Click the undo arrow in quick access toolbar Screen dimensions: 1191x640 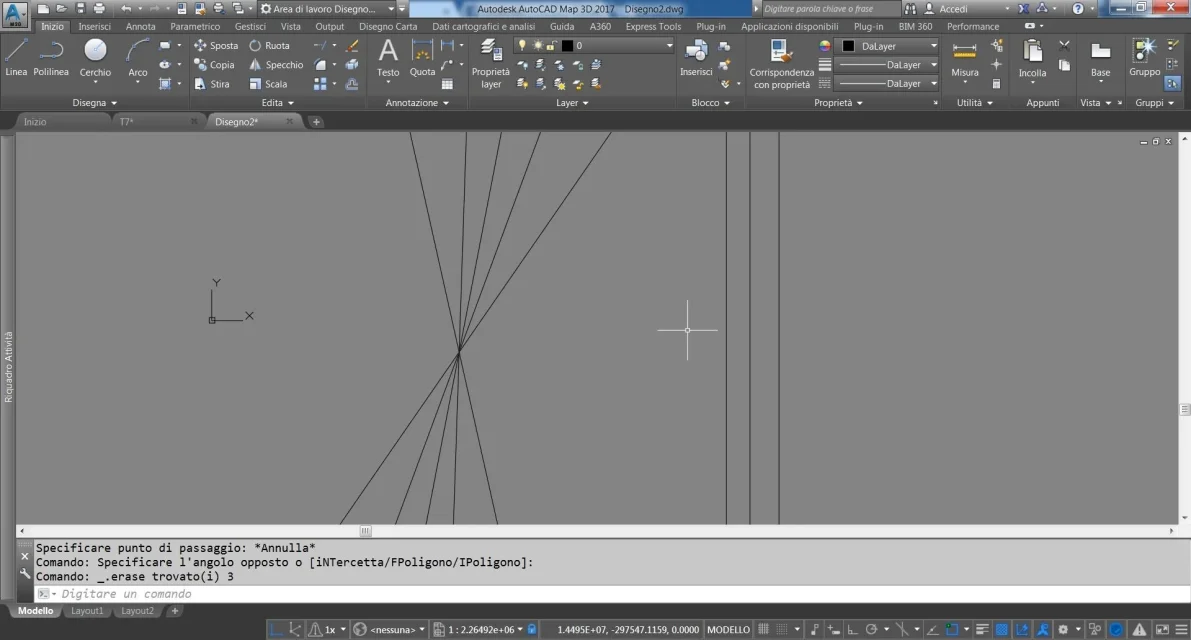(126, 8)
